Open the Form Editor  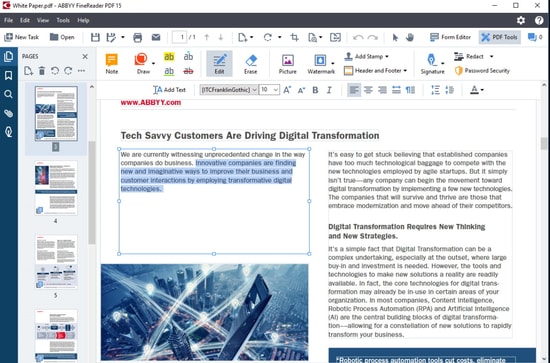(x=450, y=37)
